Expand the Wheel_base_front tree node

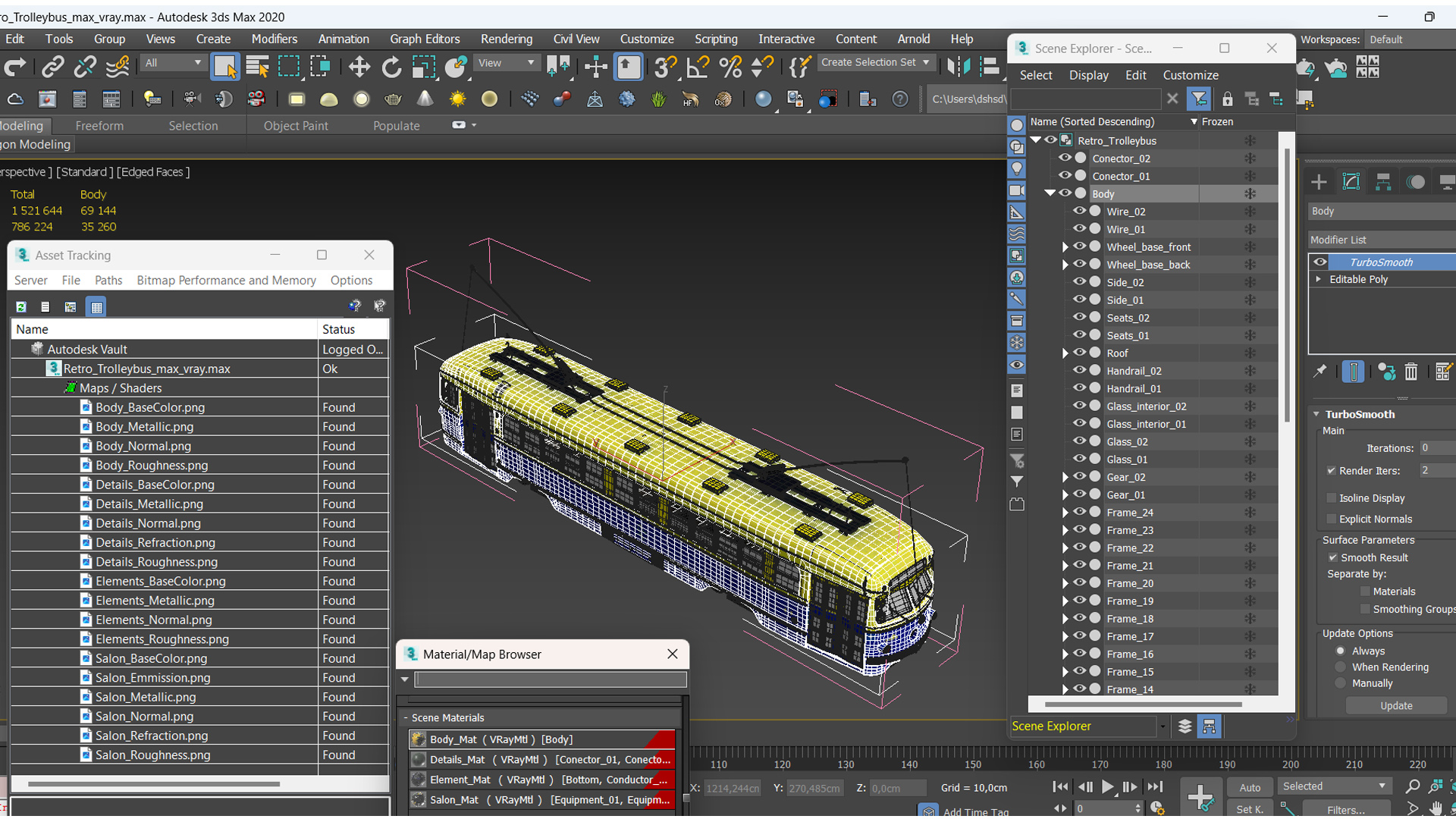coord(1065,246)
